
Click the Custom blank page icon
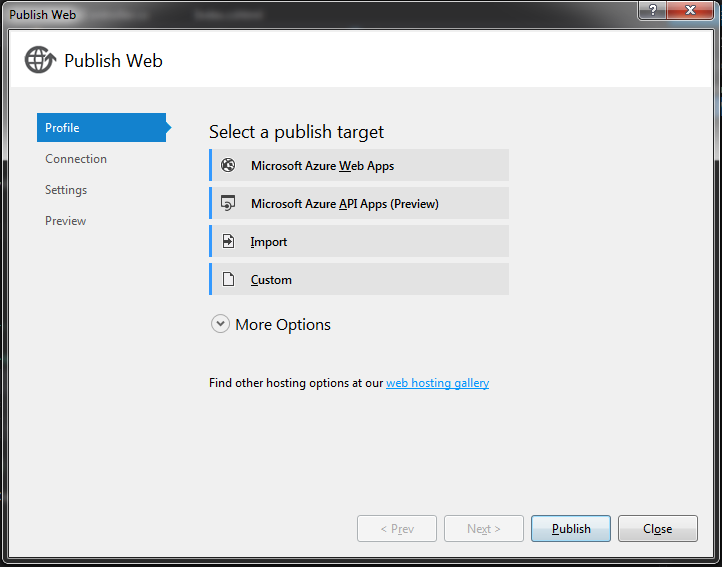(x=228, y=279)
